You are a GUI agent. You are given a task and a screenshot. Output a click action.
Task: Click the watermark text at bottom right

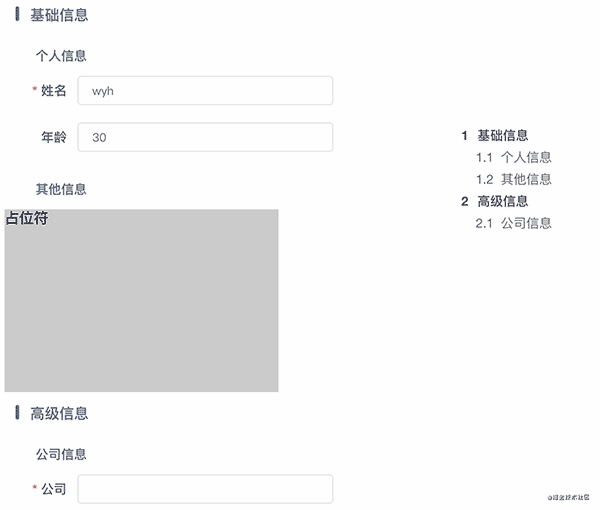click(x=568, y=497)
